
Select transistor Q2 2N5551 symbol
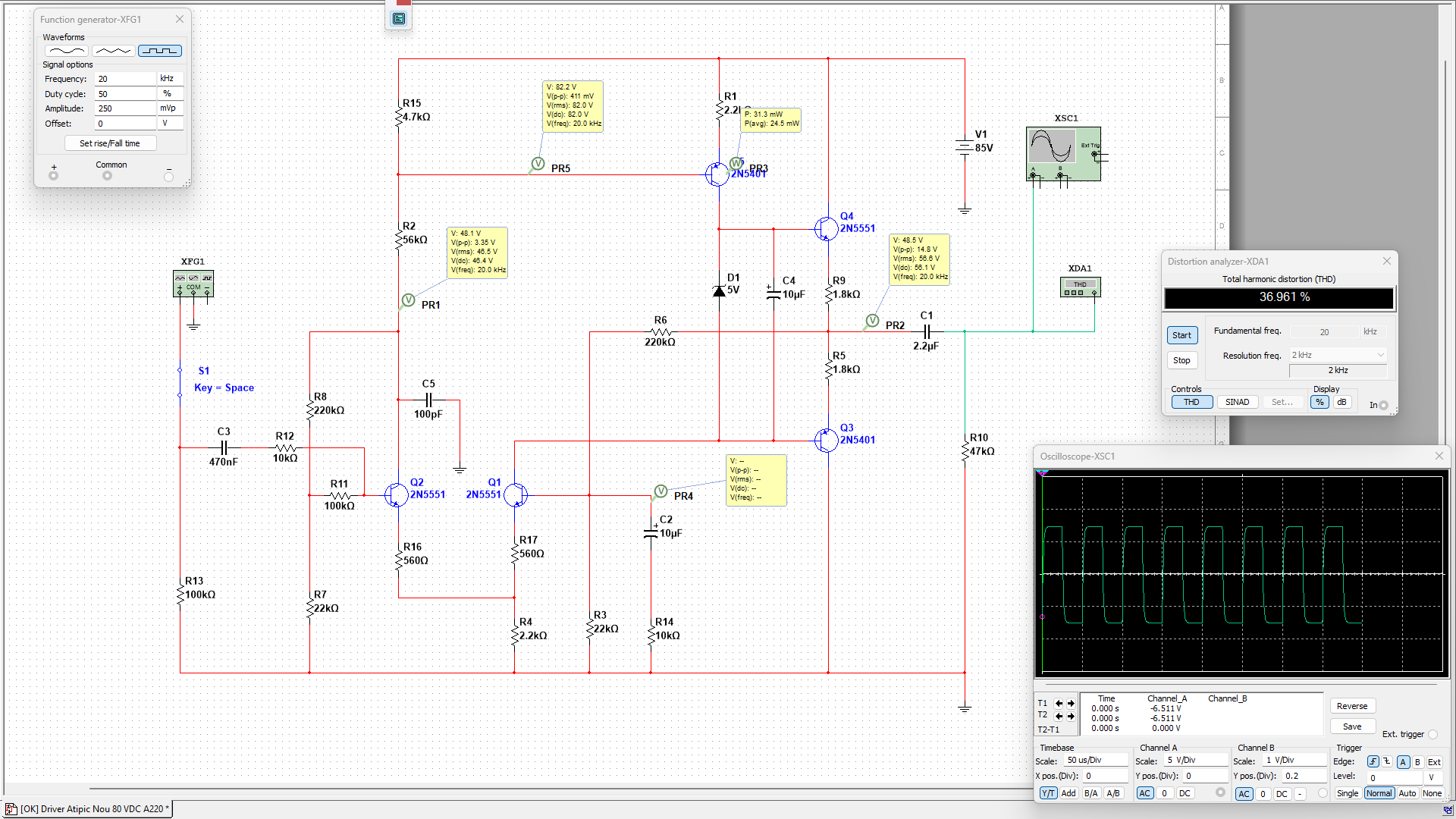coord(396,494)
